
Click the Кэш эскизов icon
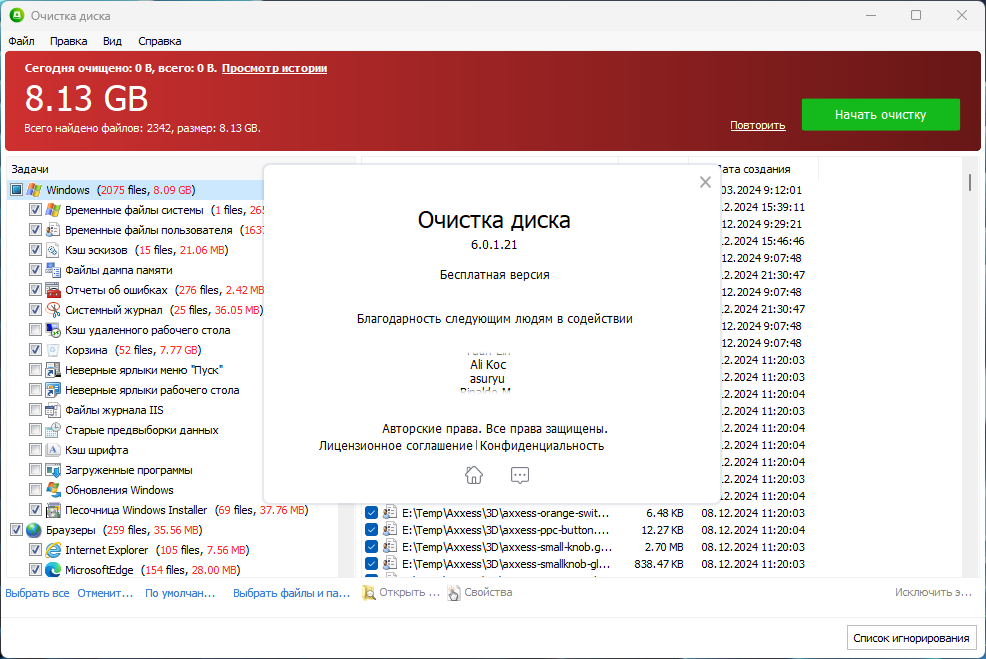(x=53, y=250)
